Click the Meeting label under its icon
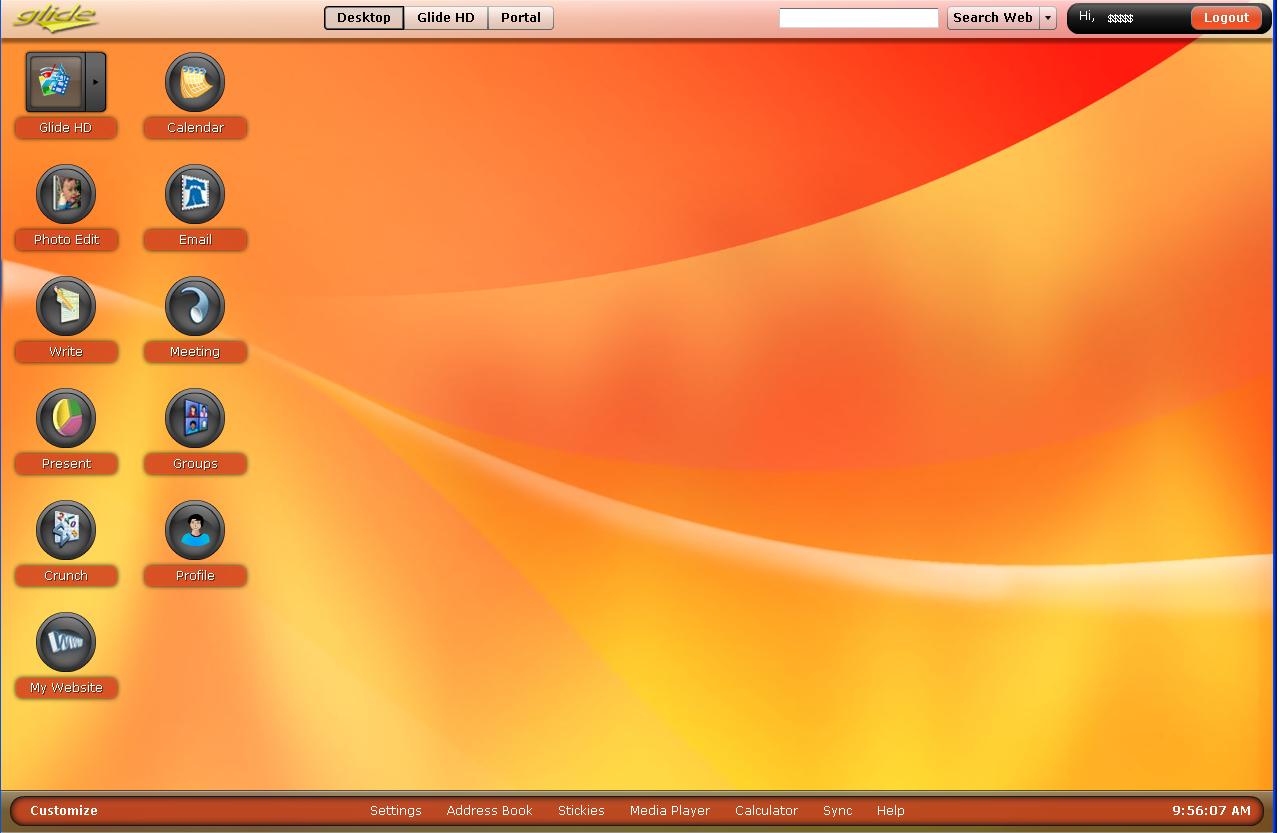 pos(195,352)
